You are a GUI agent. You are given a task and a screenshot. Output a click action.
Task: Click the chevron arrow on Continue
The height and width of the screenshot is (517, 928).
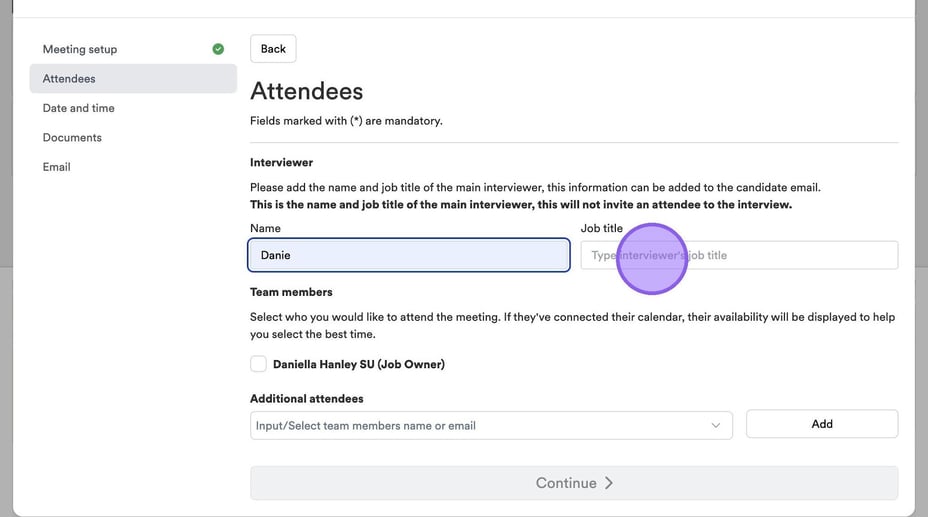pos(609,483)
